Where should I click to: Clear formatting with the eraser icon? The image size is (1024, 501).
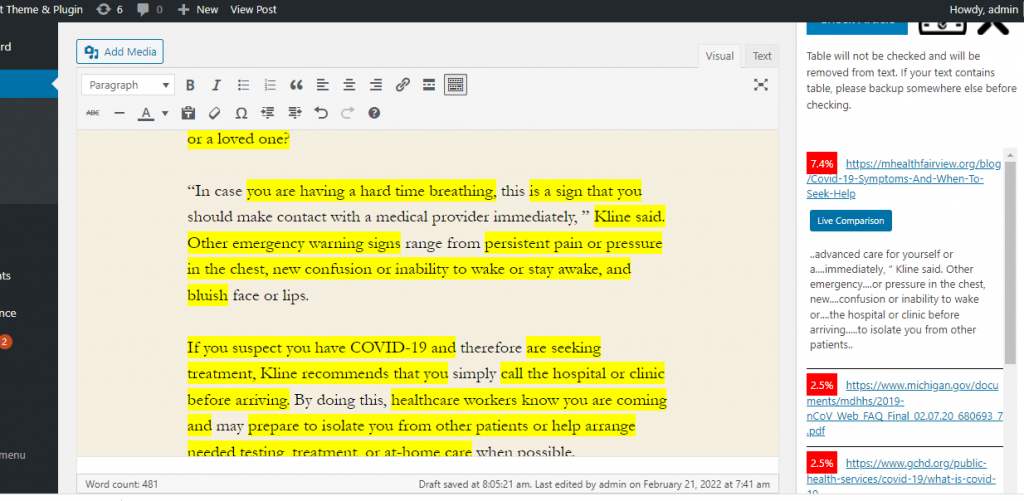coord(215,113)
